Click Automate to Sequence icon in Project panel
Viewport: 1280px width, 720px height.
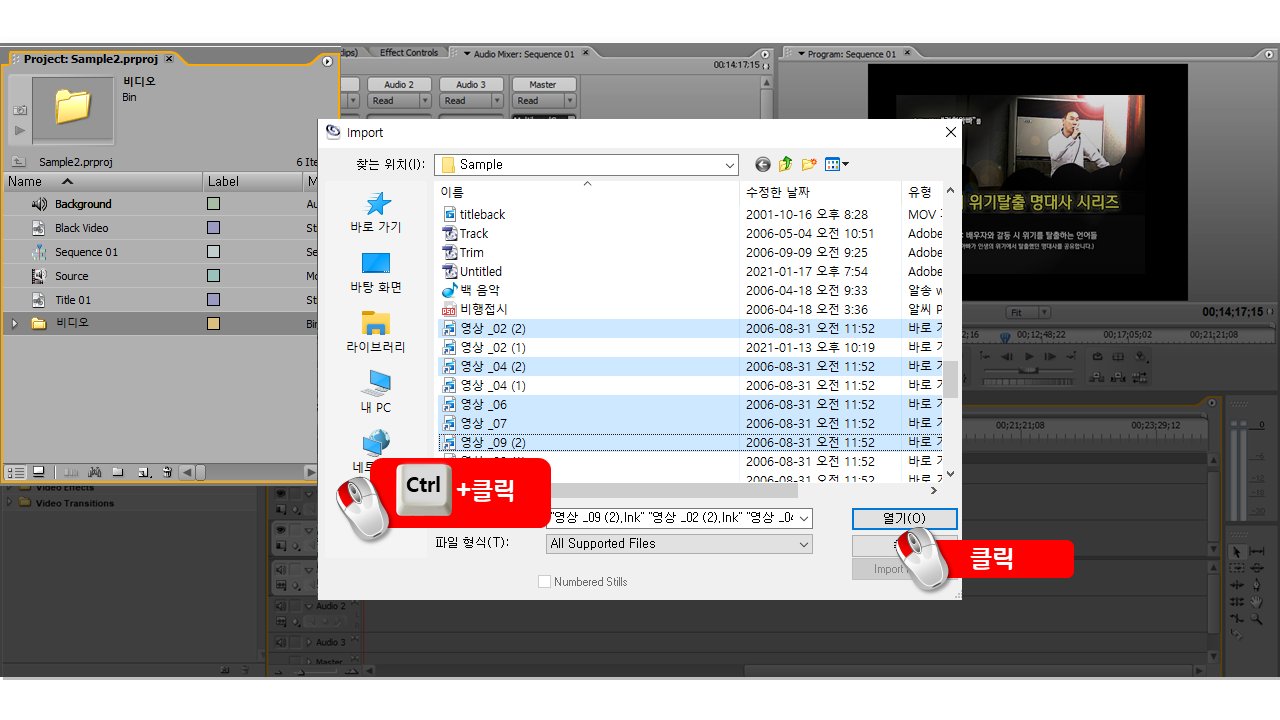pyautogui.click(x=71, y=472)
